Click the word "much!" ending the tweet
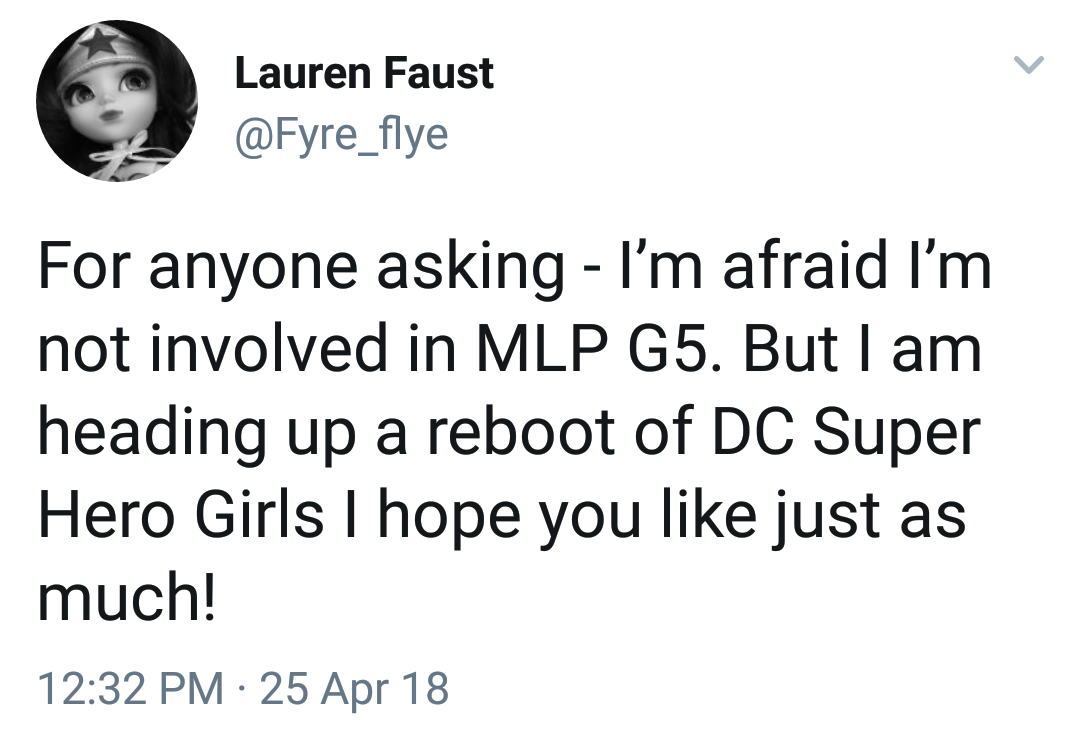This screenshot has width=1080, height=738. [127, 595]
